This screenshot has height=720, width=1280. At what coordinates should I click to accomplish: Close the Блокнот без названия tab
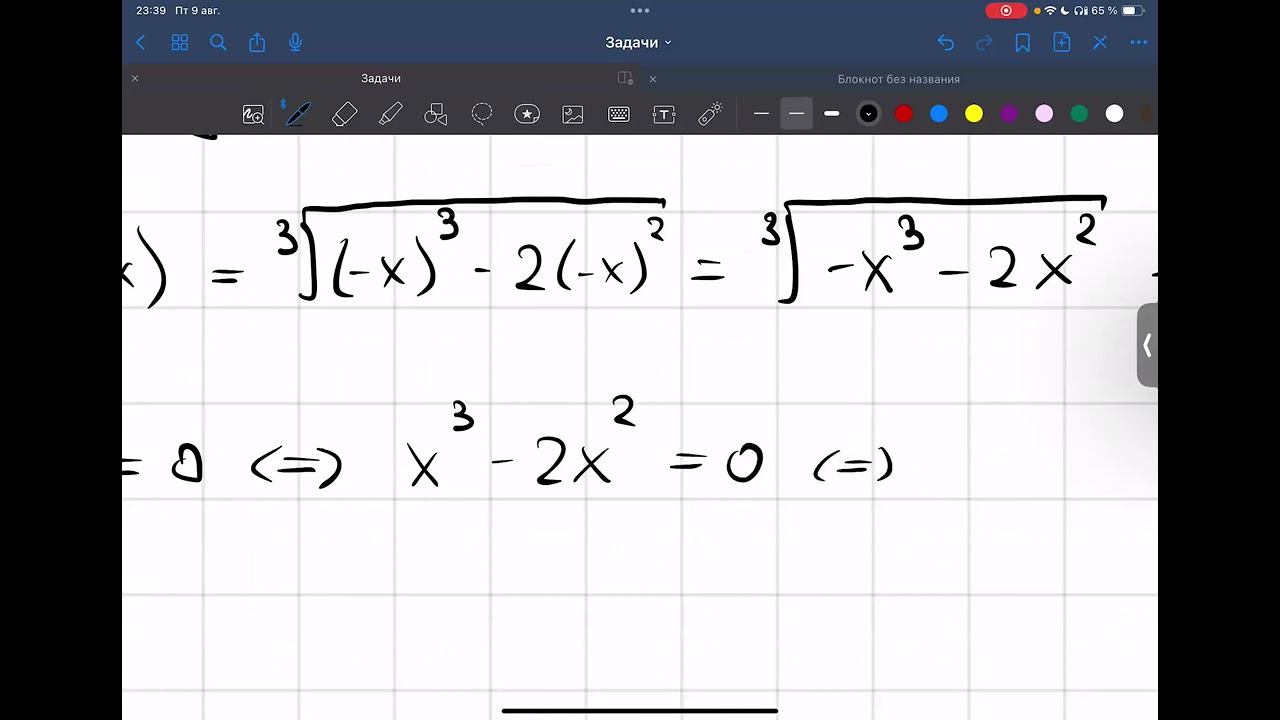click(653, 78)
